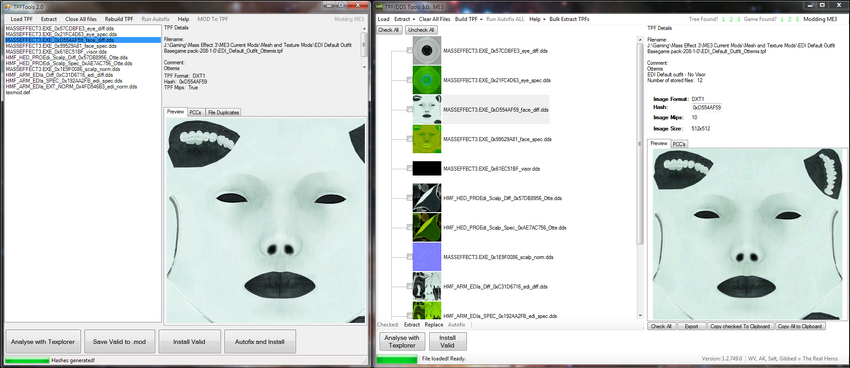Select face_spec.dds in TPFTools 2.0 list
Image resolution: width=850 pixels, height=368 pixels.
pyautogui.click(x=60, y=46)
